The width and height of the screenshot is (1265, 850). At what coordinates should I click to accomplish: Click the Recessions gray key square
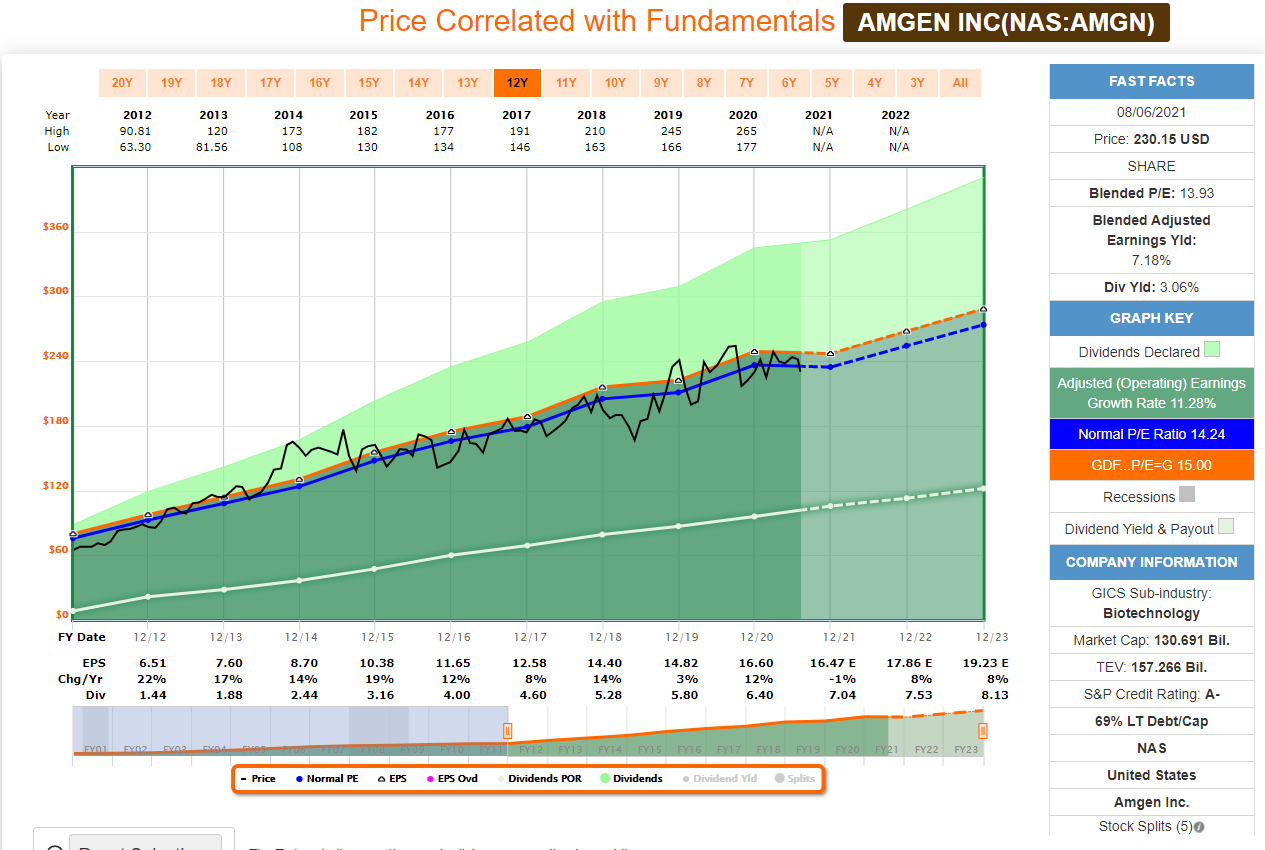pos(1187,495)
